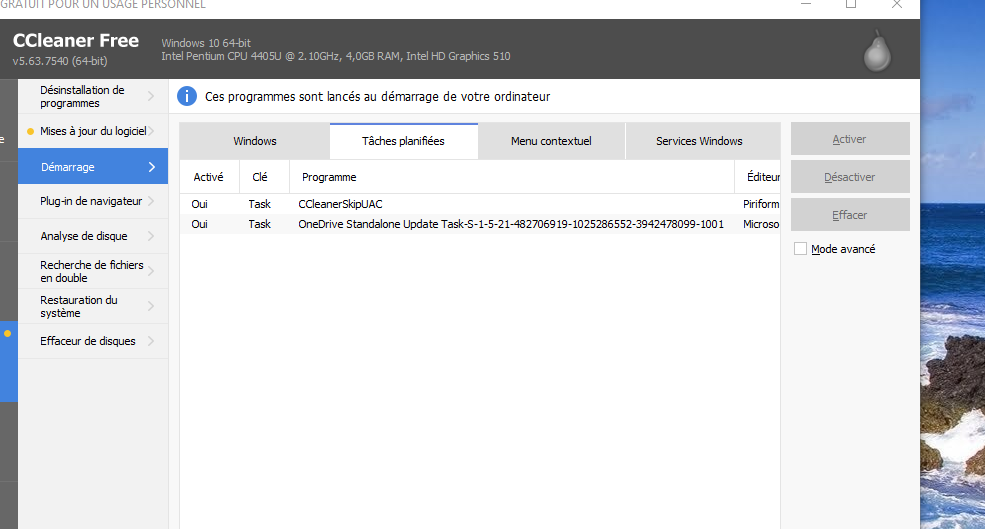This screenshot has height=529, width=985.
Task: Click Task key in OneDrive row
Action: (x=259, y=224)
